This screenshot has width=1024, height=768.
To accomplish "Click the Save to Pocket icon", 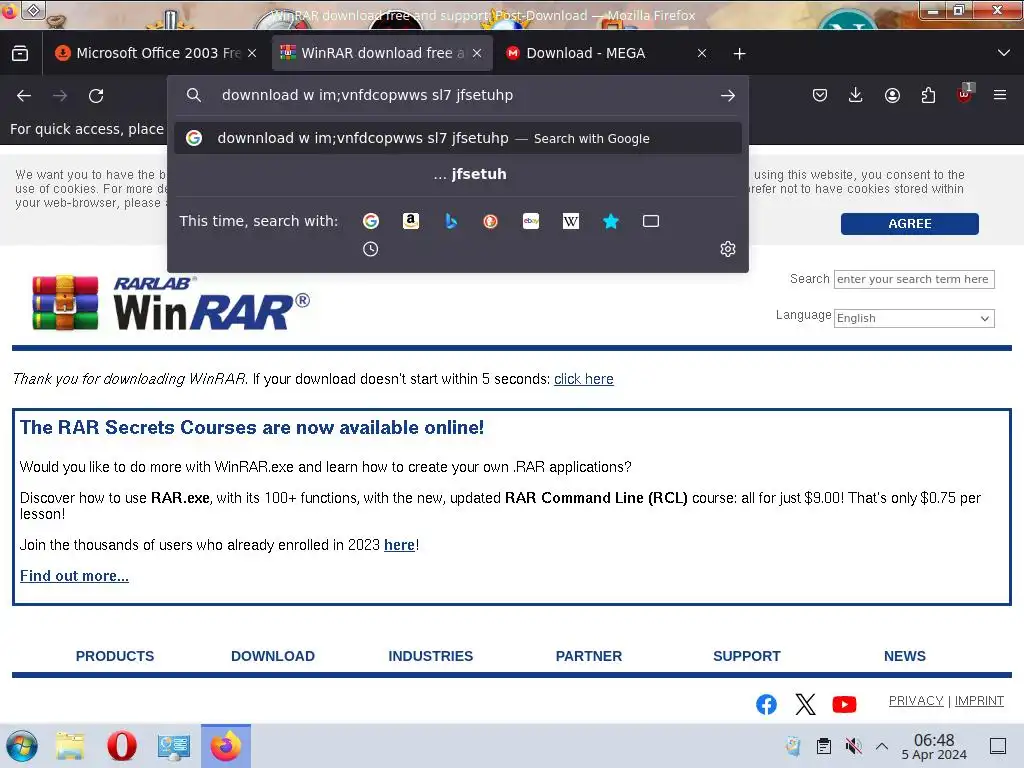I will click(820, 95).
